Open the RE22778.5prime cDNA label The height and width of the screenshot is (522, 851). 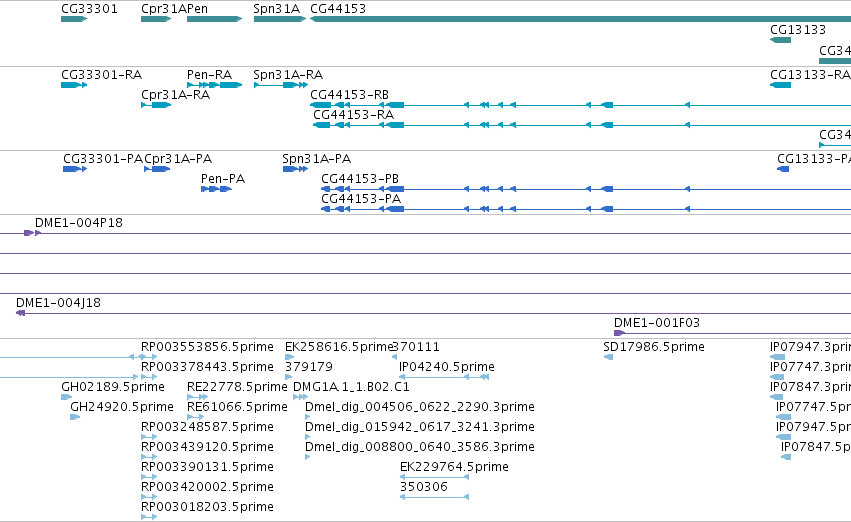pyautogui.click(x=237, y=387)
